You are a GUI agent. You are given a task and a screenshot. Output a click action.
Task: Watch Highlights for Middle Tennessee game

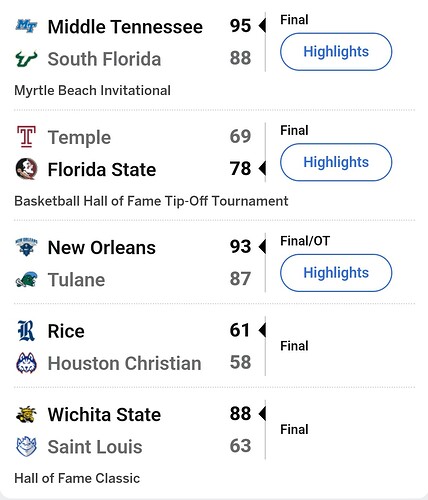point(336,52)
